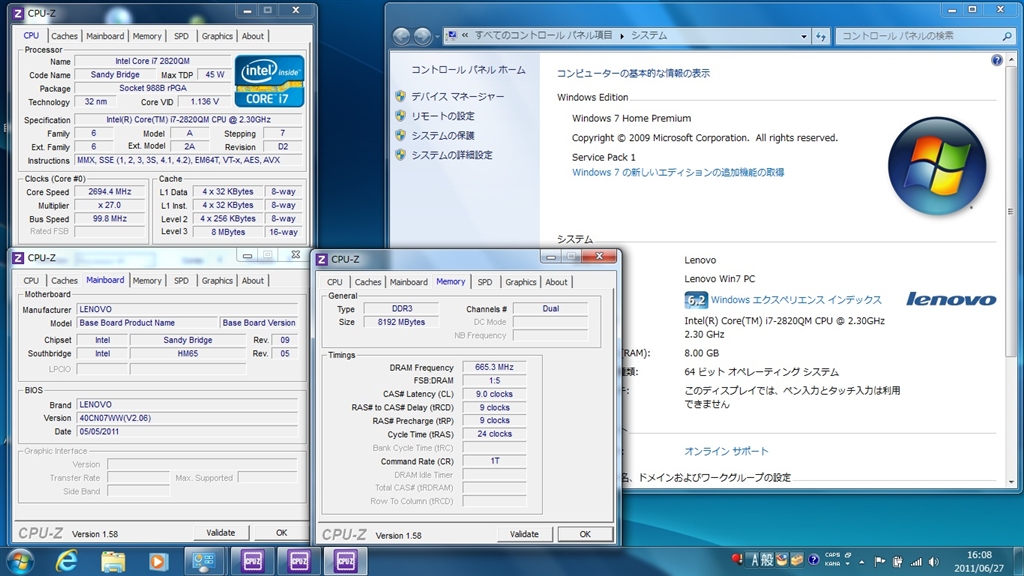Click control panel scrollbar down arrow
Viewport: 1024px width, 576px height.
point(1011,482)
